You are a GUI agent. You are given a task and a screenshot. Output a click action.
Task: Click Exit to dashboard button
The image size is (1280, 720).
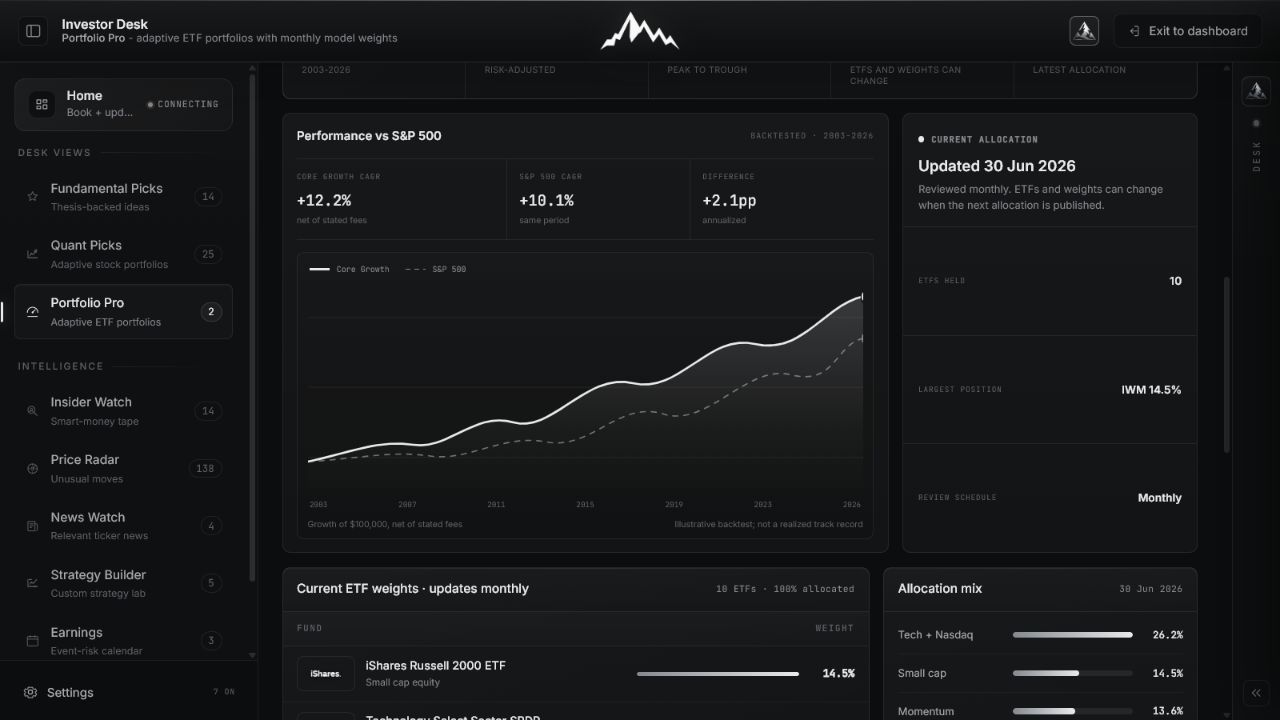tap(1188, 31)
